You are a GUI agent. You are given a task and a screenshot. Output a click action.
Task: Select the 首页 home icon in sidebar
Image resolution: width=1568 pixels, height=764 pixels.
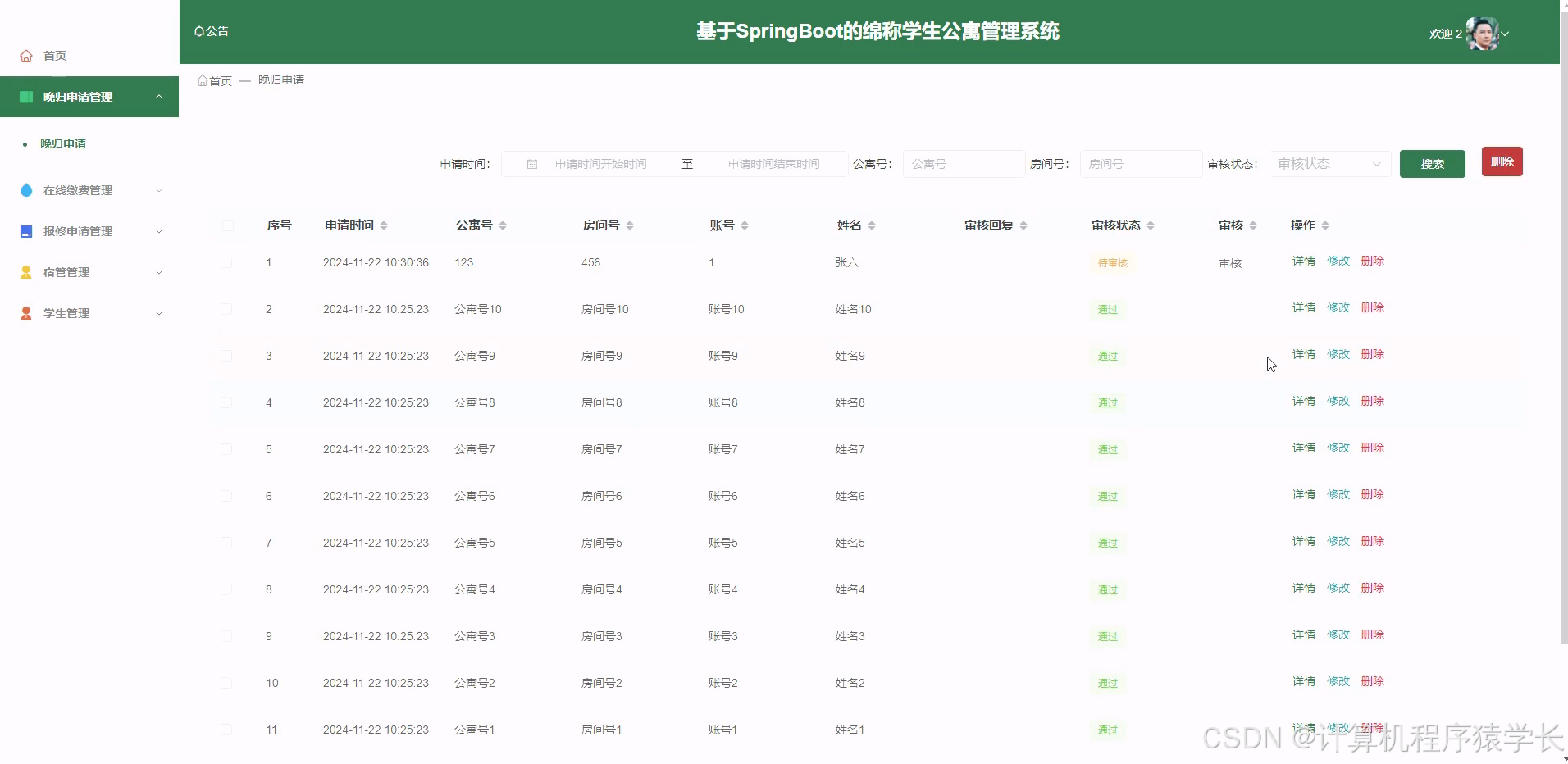point(25,55)
